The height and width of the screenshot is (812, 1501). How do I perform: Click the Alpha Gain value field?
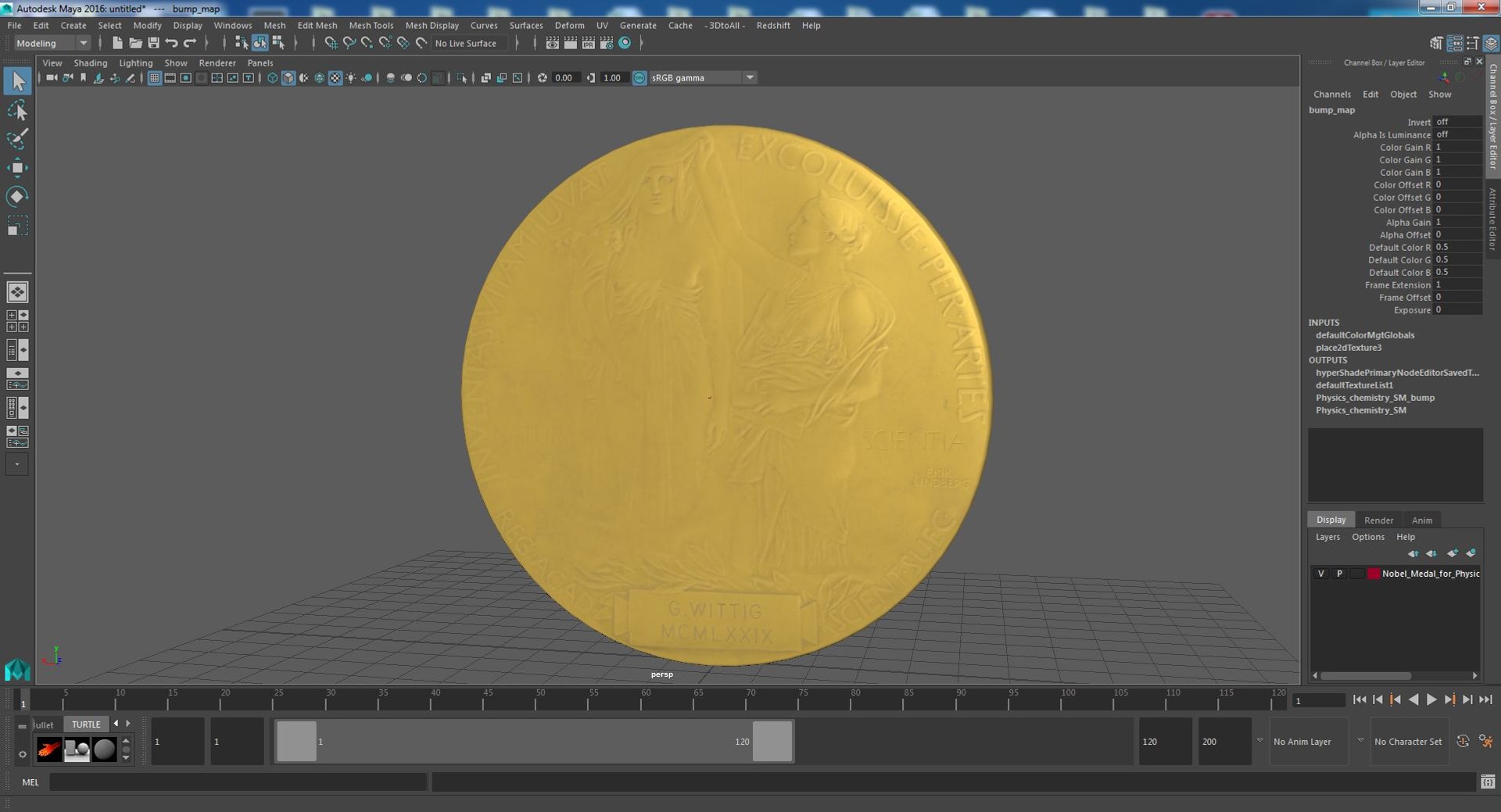point(1457,222)
